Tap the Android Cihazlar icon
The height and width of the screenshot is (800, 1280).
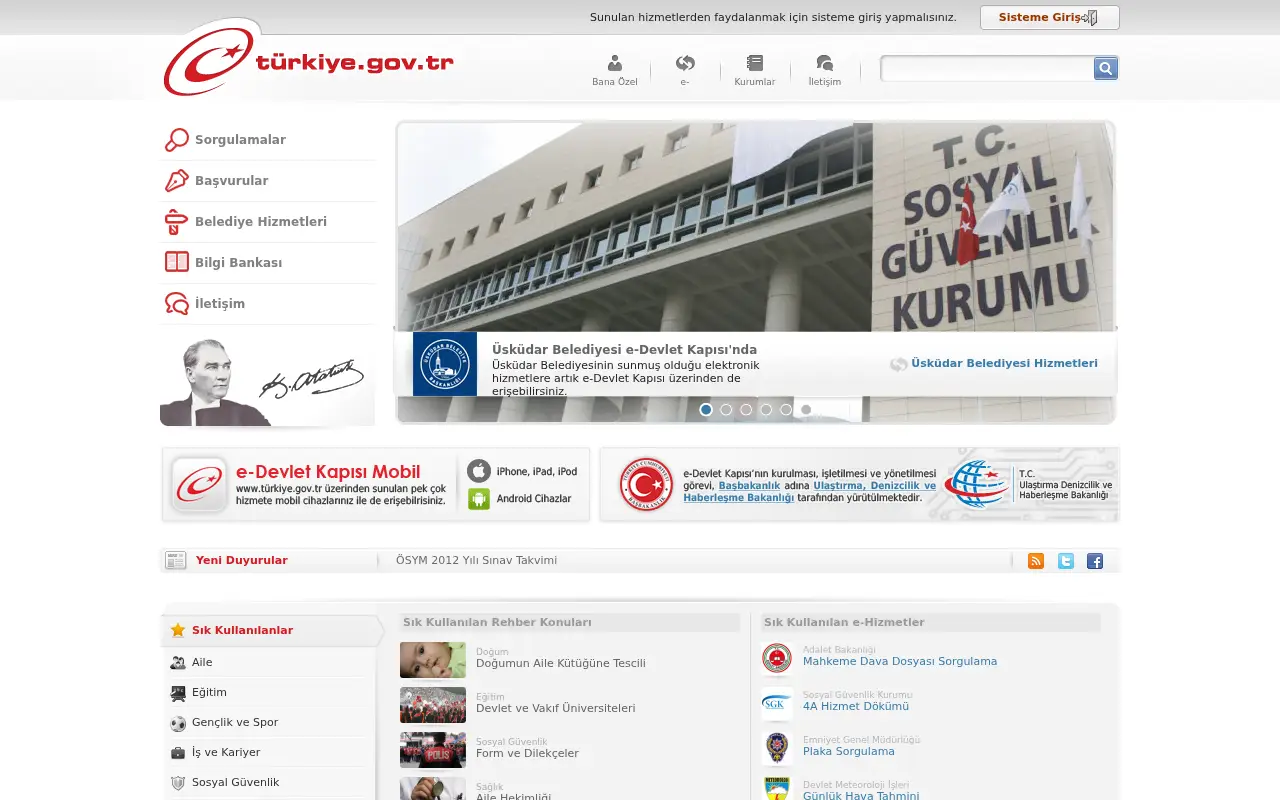pyautogui.click(x=479, y=498)
